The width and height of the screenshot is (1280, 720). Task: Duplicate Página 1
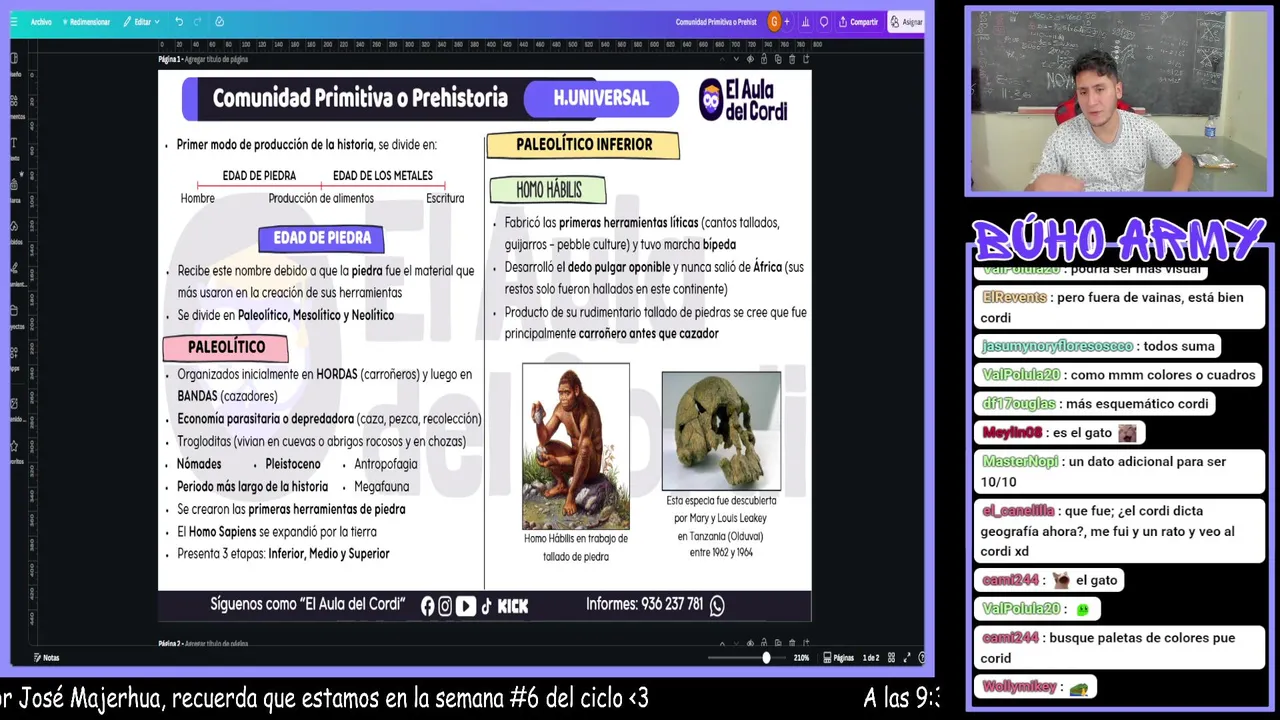[778, 59]
